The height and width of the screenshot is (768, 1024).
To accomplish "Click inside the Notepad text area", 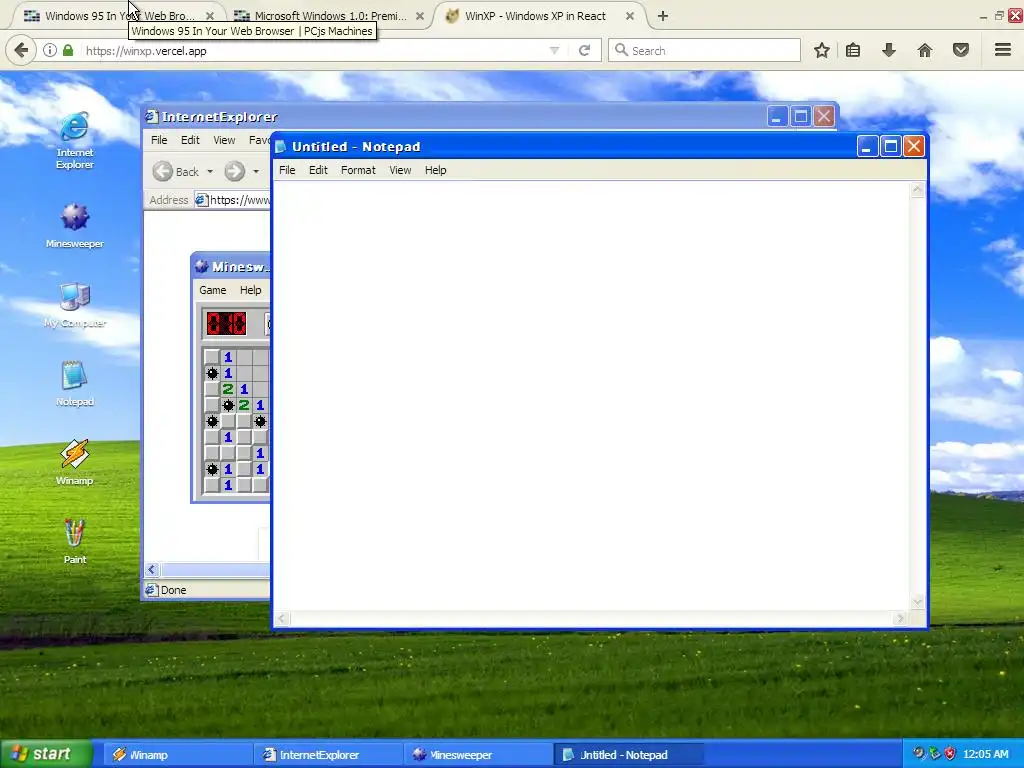I will tap(591, 395).
